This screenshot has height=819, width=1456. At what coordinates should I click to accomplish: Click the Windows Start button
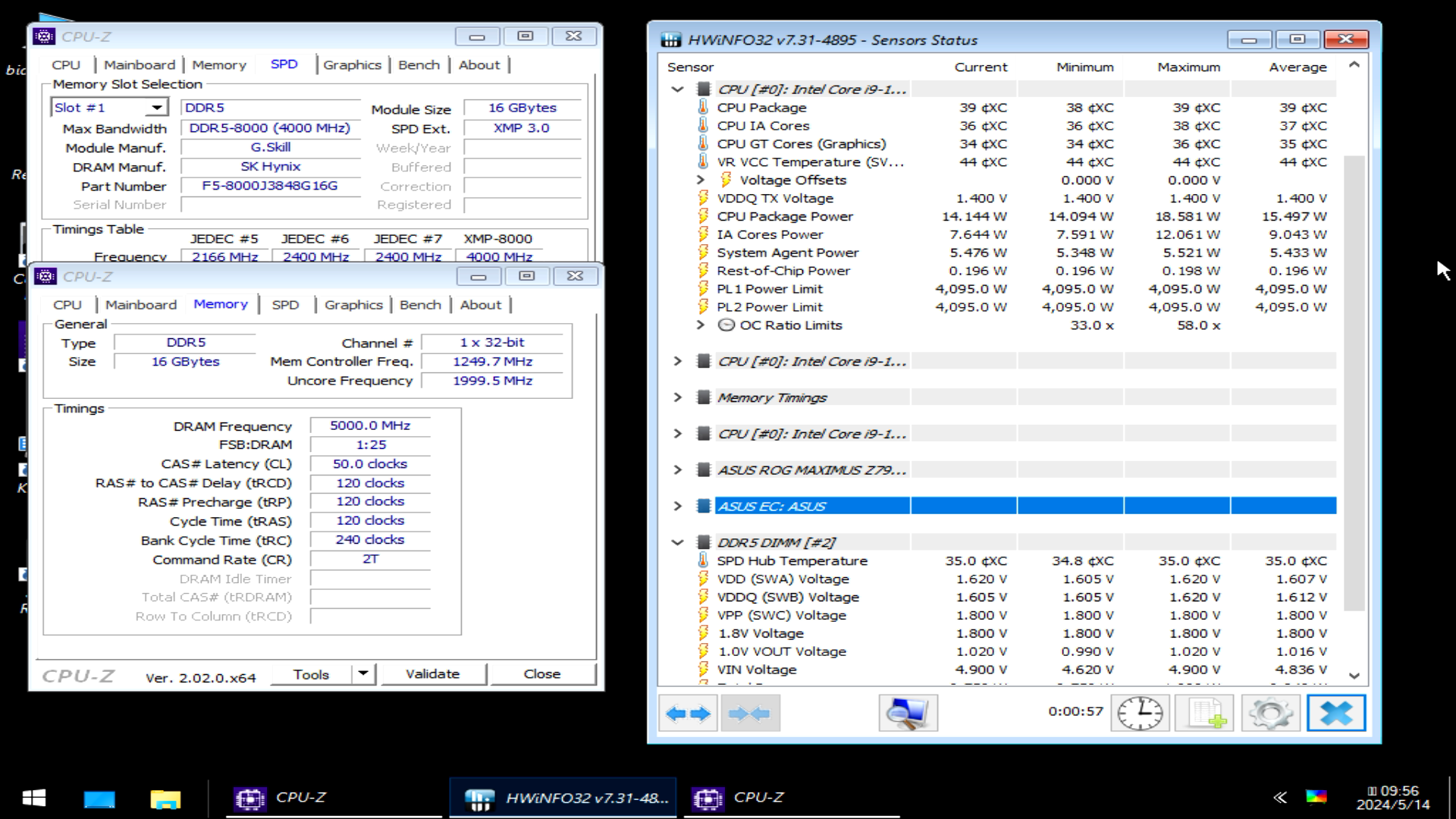tap(34, 799)
